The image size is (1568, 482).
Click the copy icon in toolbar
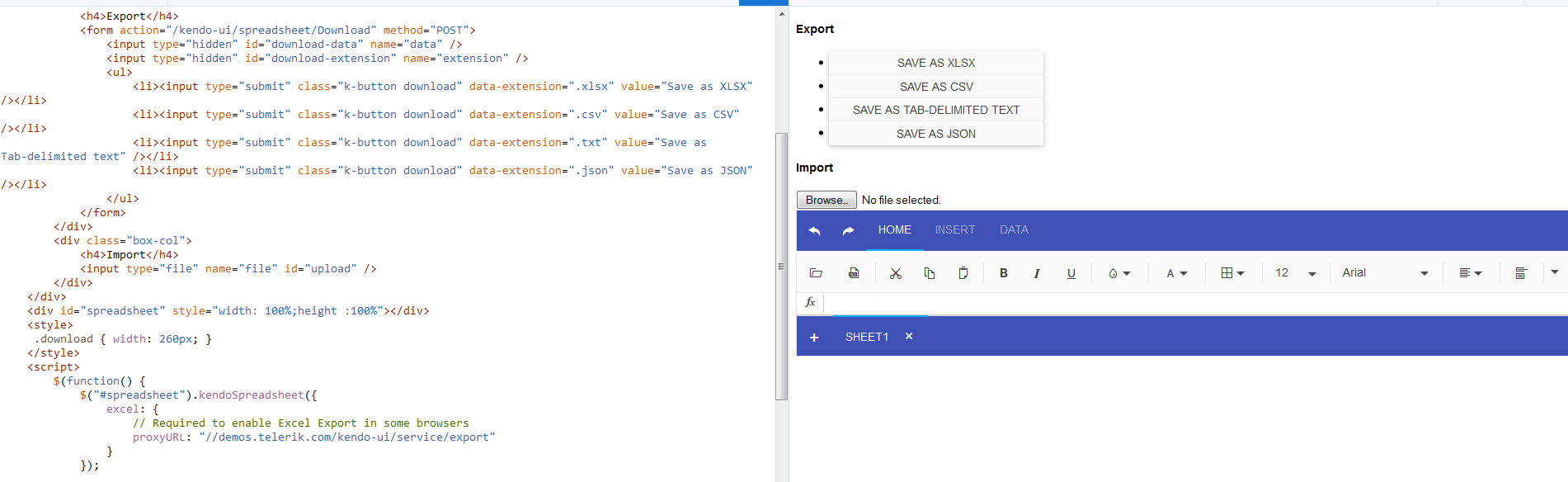[x=930, y=273]
